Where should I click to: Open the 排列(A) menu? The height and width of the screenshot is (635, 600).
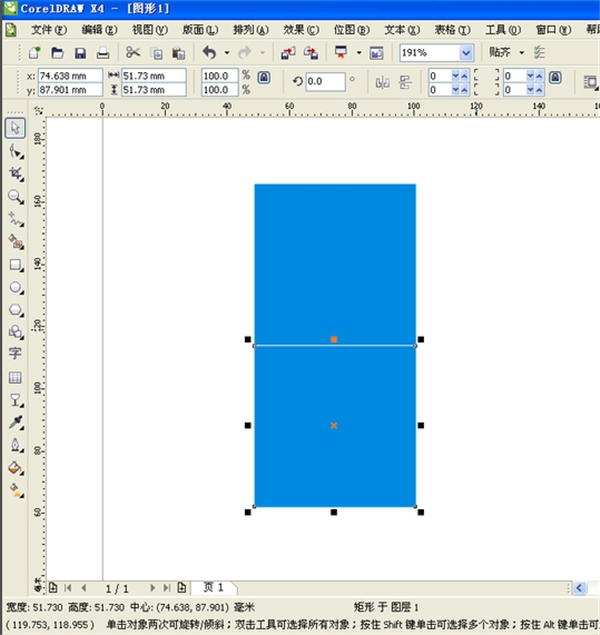coord(251,30)
